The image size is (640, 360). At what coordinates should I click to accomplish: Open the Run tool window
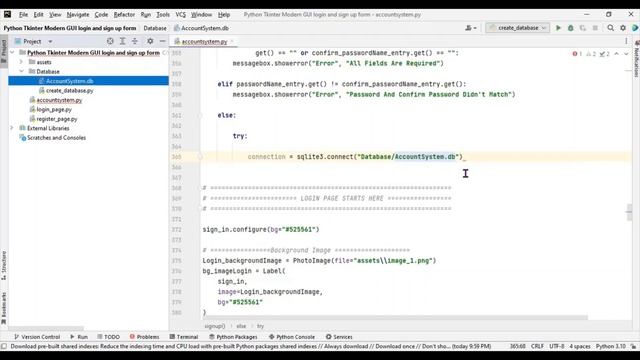(79, 337)
